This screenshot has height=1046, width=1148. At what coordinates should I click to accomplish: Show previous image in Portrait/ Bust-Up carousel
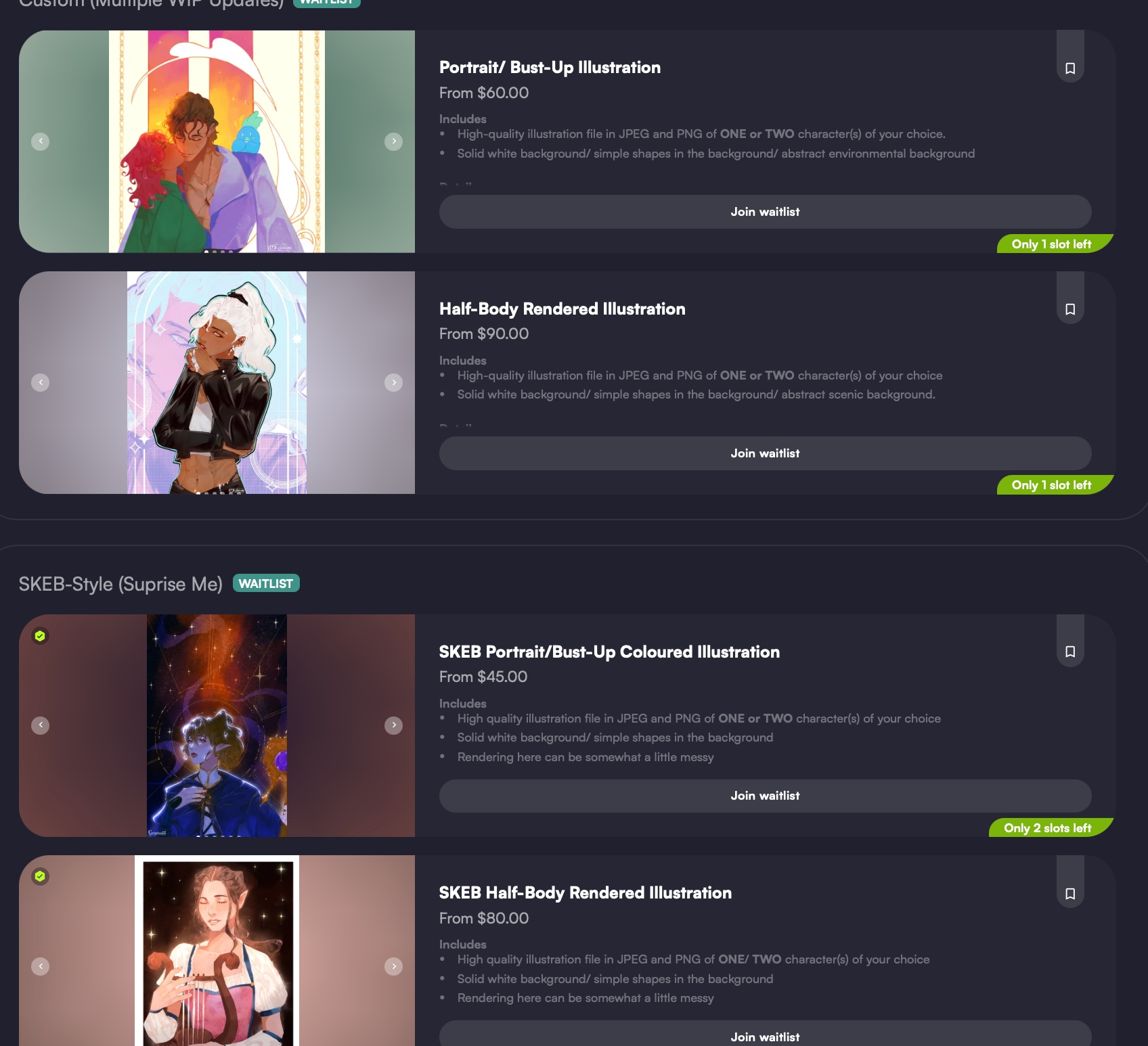coord(41,141)
